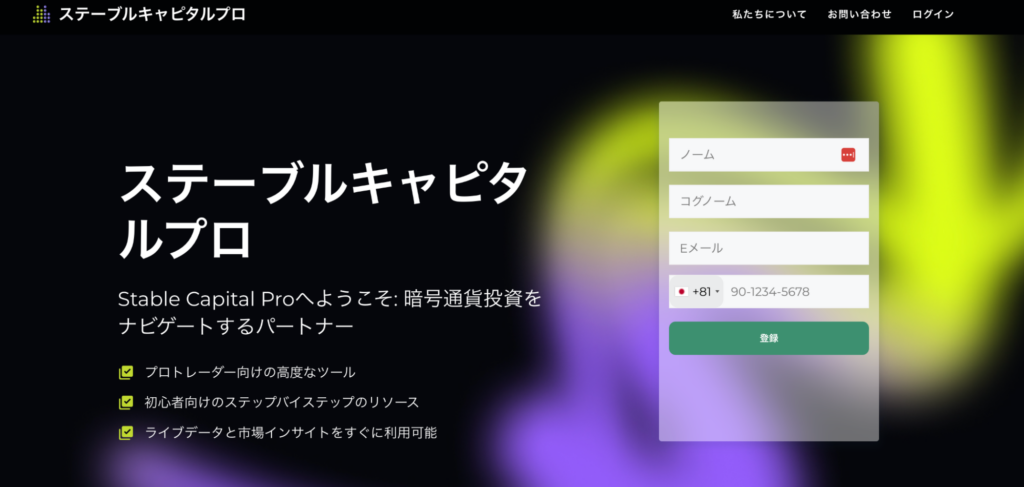Focus the Eメール input field
The width and height of the screenshot is (1024, 487).
tap(769, 248)
